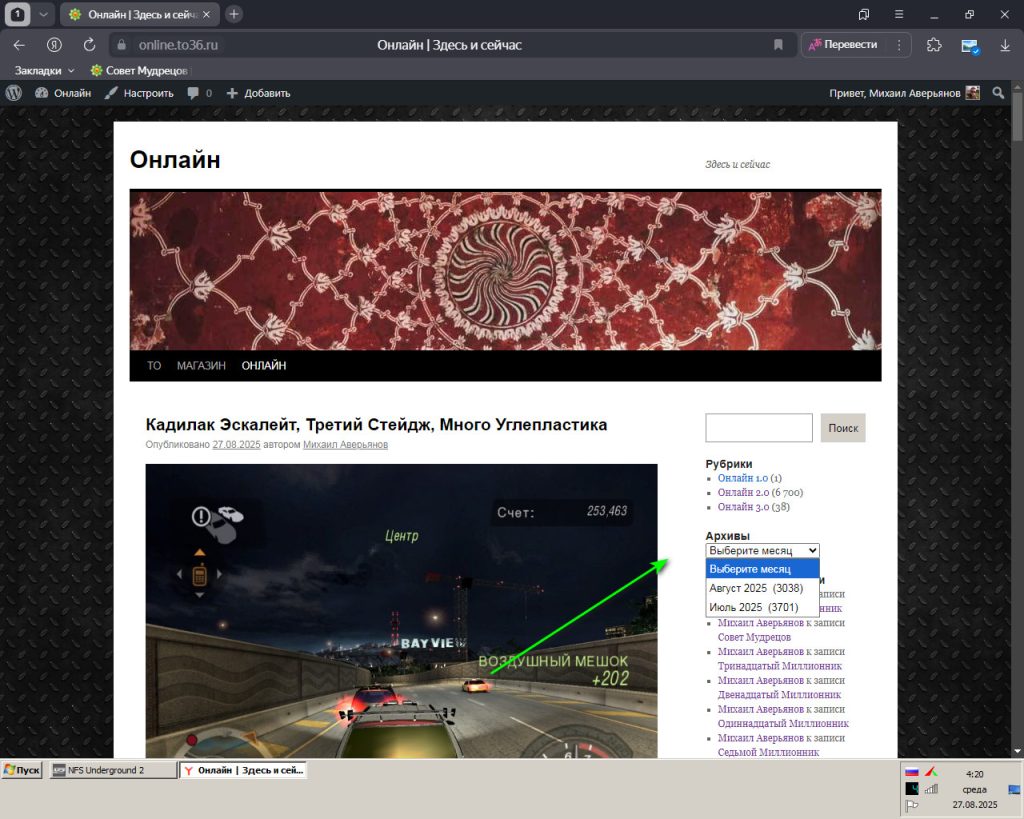Open the downloads arrow icon
The image size is (1024, 819).
(x=1005, y=45)
